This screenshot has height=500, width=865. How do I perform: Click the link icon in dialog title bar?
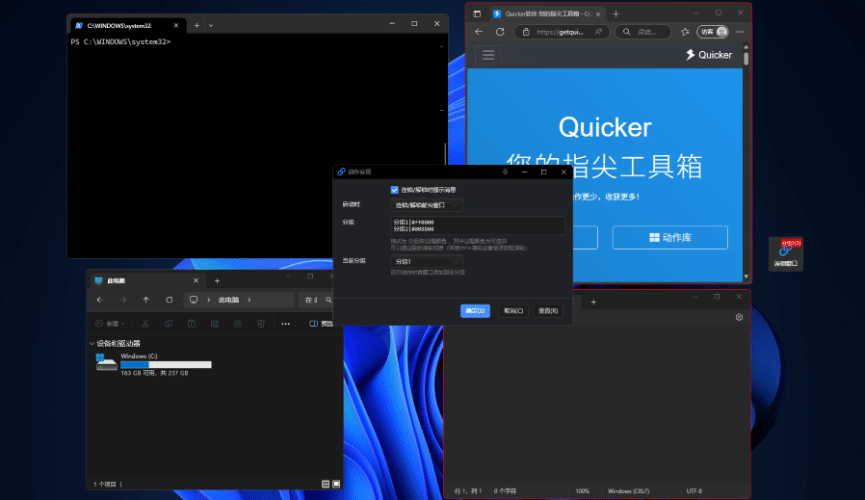pos(341,172)
